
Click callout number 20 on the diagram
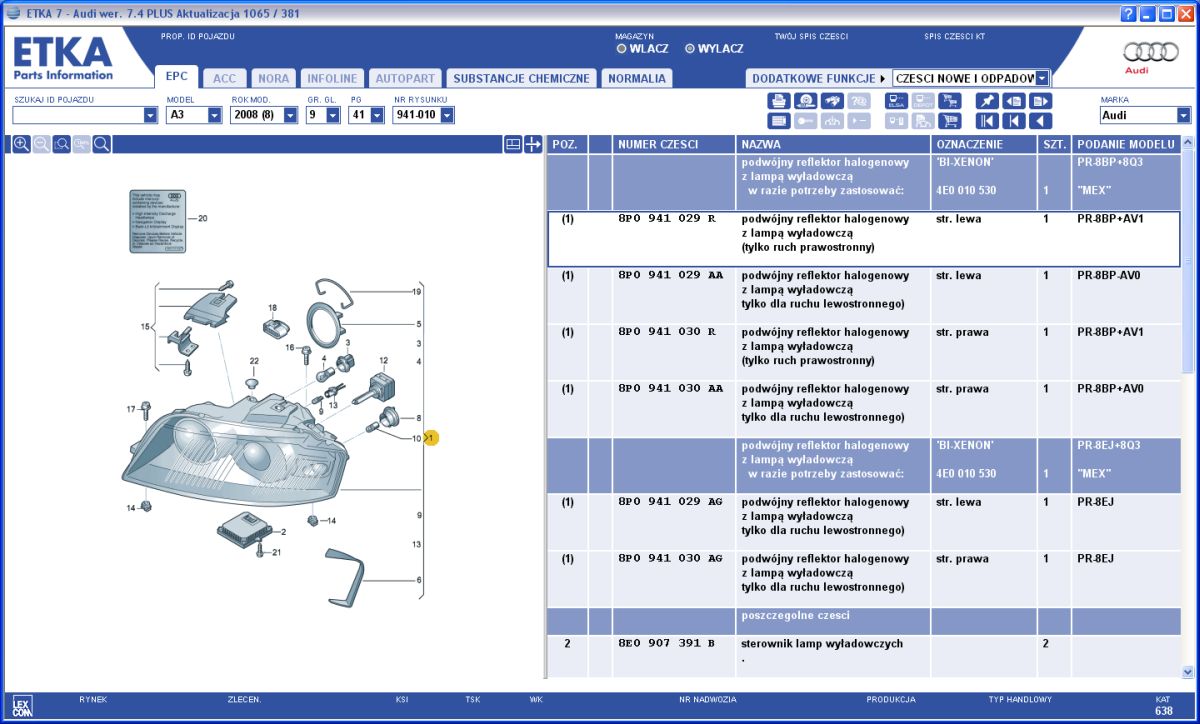pyautogui.click(x=202, y=218)
